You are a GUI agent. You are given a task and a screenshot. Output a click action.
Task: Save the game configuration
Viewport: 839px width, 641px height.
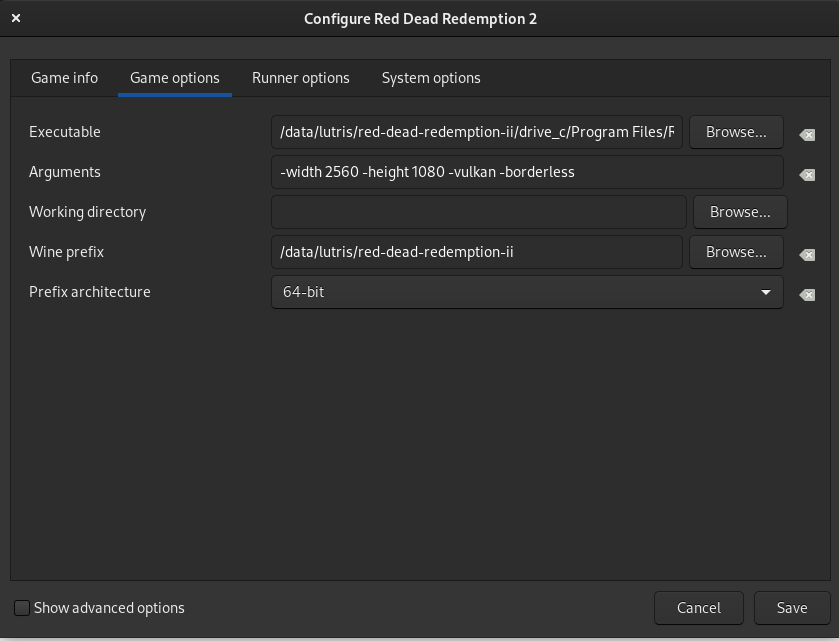[792, 608]
